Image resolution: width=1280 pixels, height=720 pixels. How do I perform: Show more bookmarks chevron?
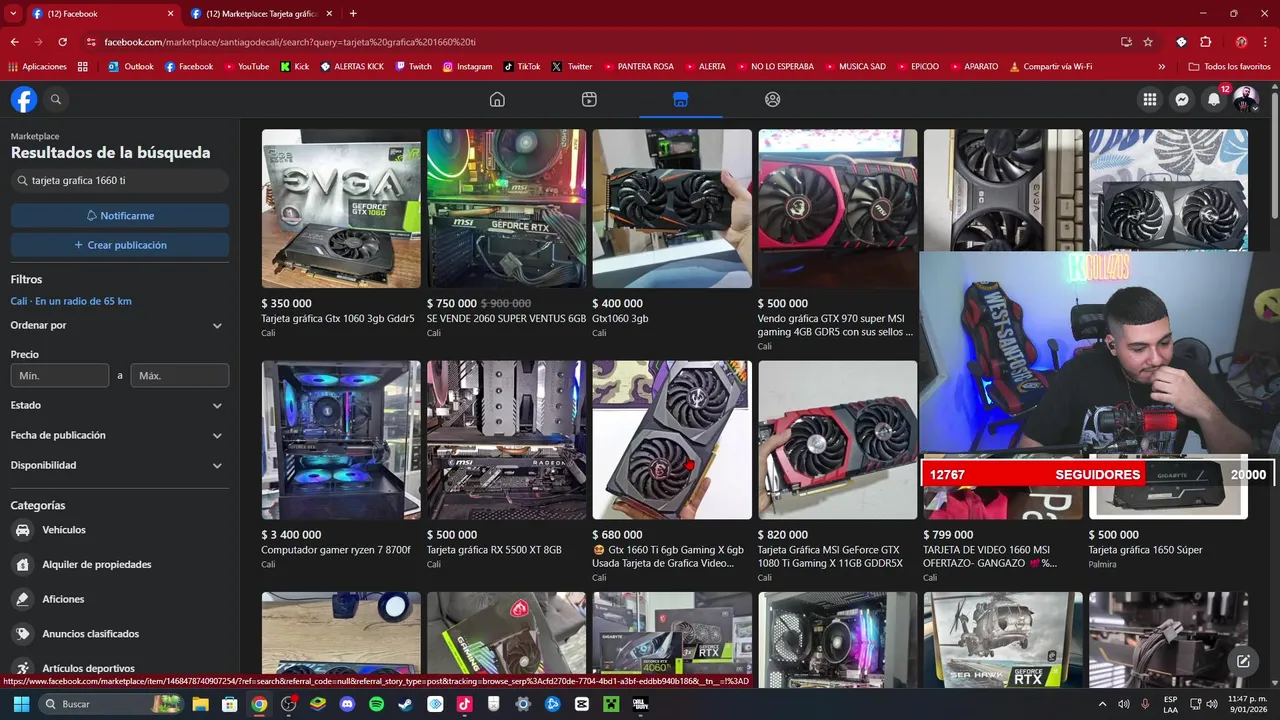tap(1162, 66)
